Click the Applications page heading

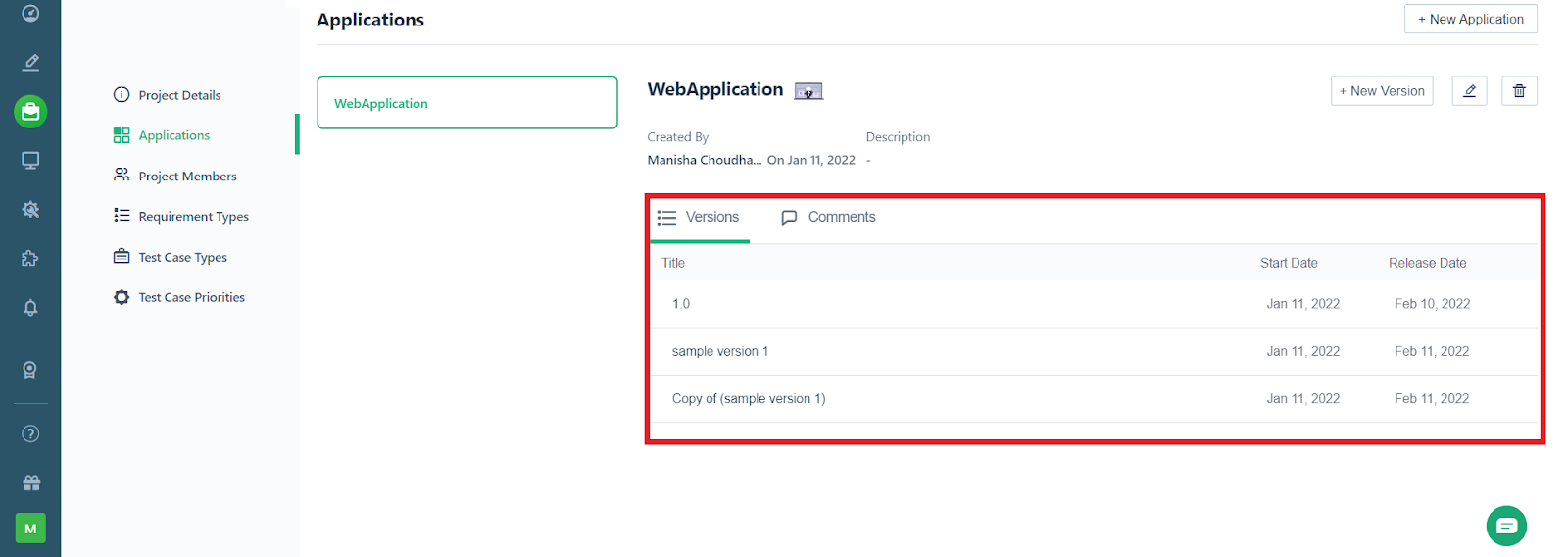tap(370, 20)
